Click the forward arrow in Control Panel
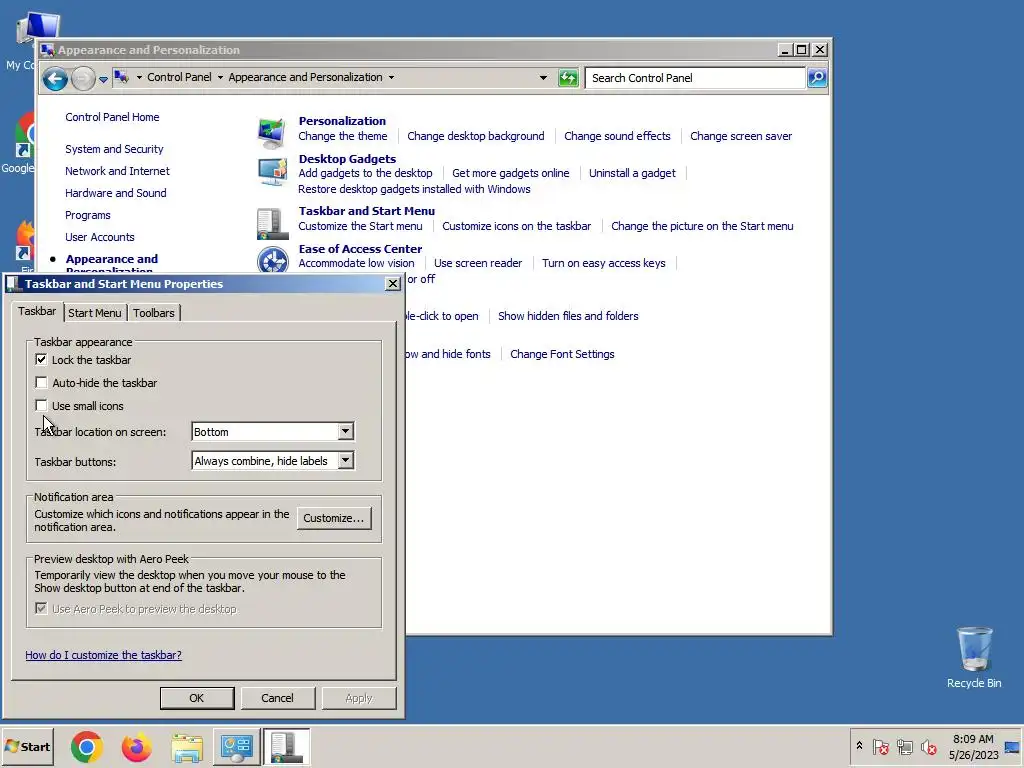 83,79
